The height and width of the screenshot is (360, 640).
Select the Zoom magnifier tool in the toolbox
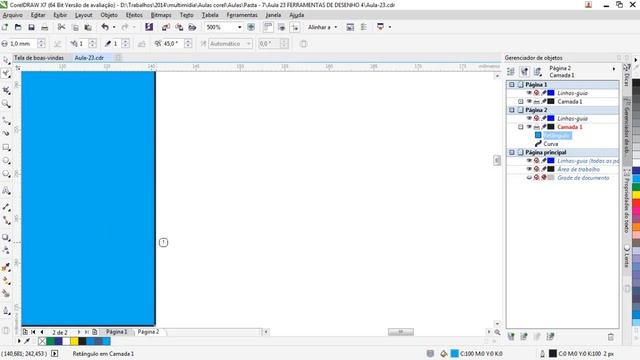point(6,104)
